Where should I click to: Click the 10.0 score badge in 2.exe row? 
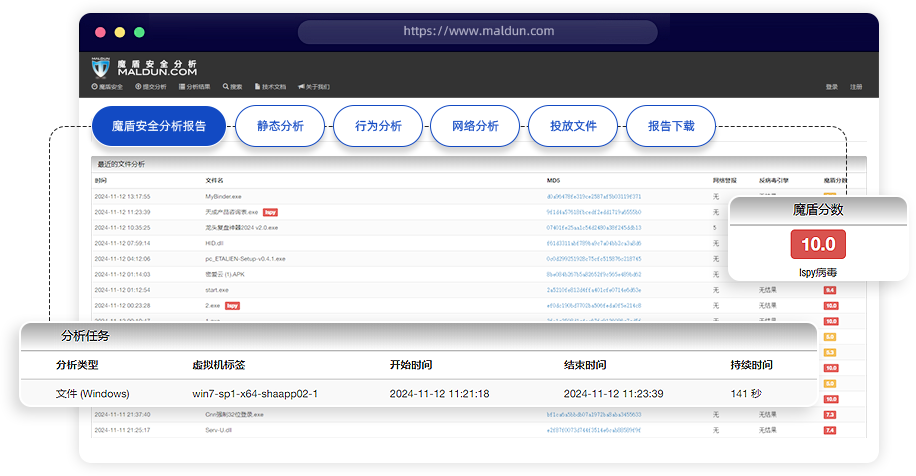pyautogui.click(x=831, y=305)
